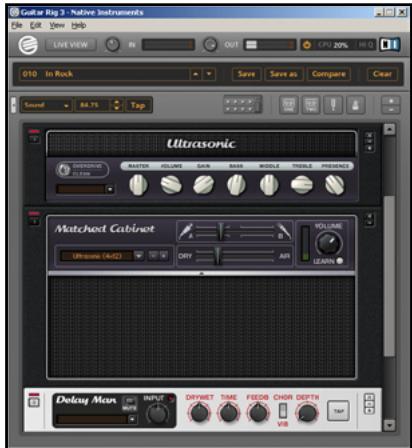Toggle LIVE VIEW mode
Screen dimensions: 412x448
click(x=70, y=45)
